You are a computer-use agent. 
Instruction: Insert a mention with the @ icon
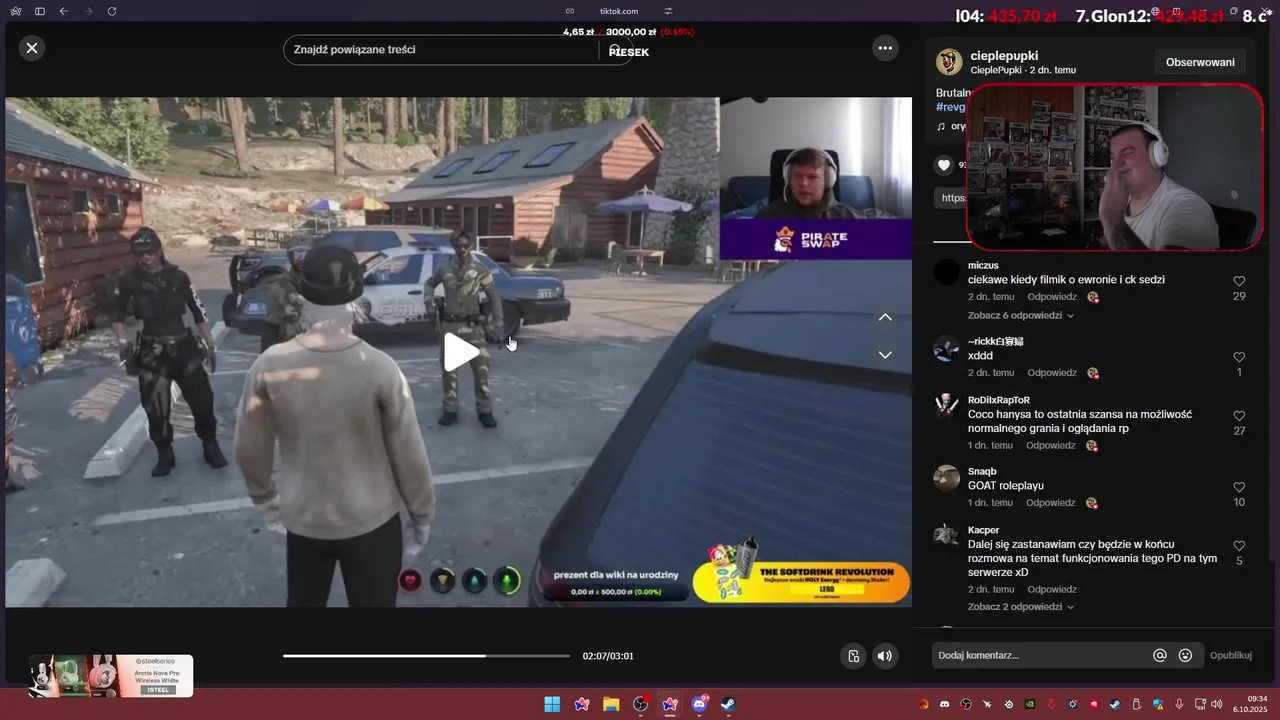(1160, 656)
